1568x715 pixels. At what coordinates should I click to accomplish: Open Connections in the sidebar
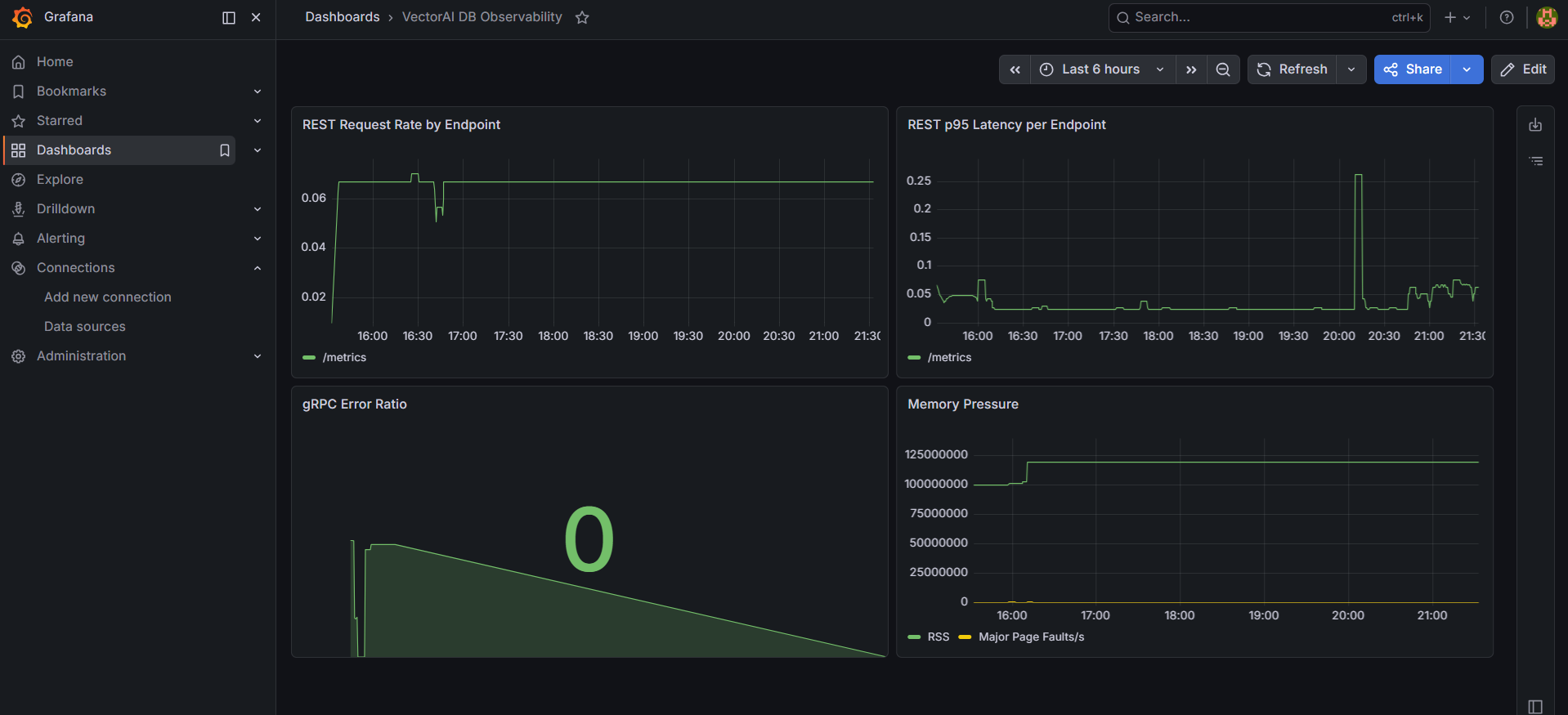click(x=75, y=268)
